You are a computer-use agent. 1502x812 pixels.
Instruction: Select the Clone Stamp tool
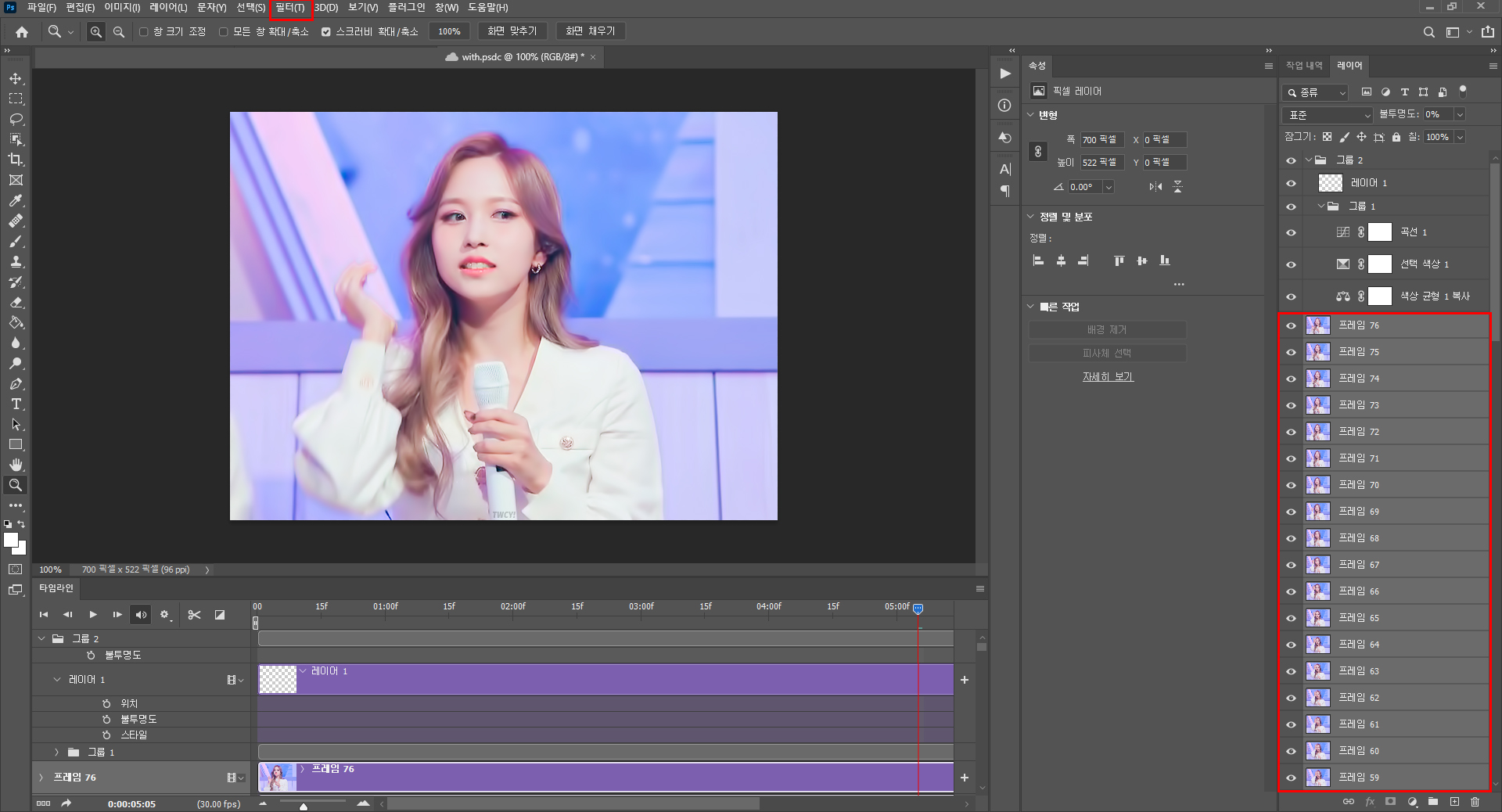click(16, 262)
